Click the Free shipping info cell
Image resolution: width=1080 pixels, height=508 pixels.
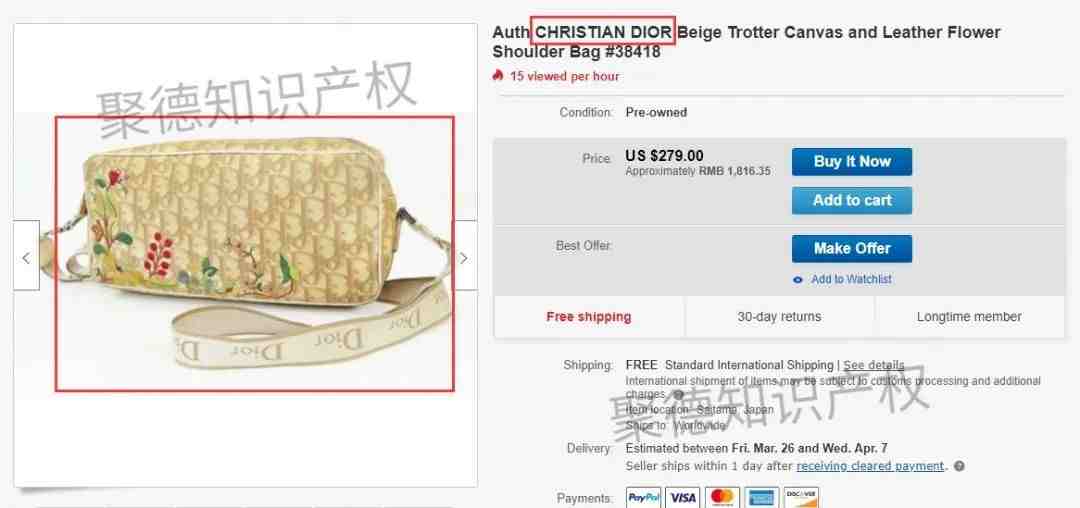(589, 317)
